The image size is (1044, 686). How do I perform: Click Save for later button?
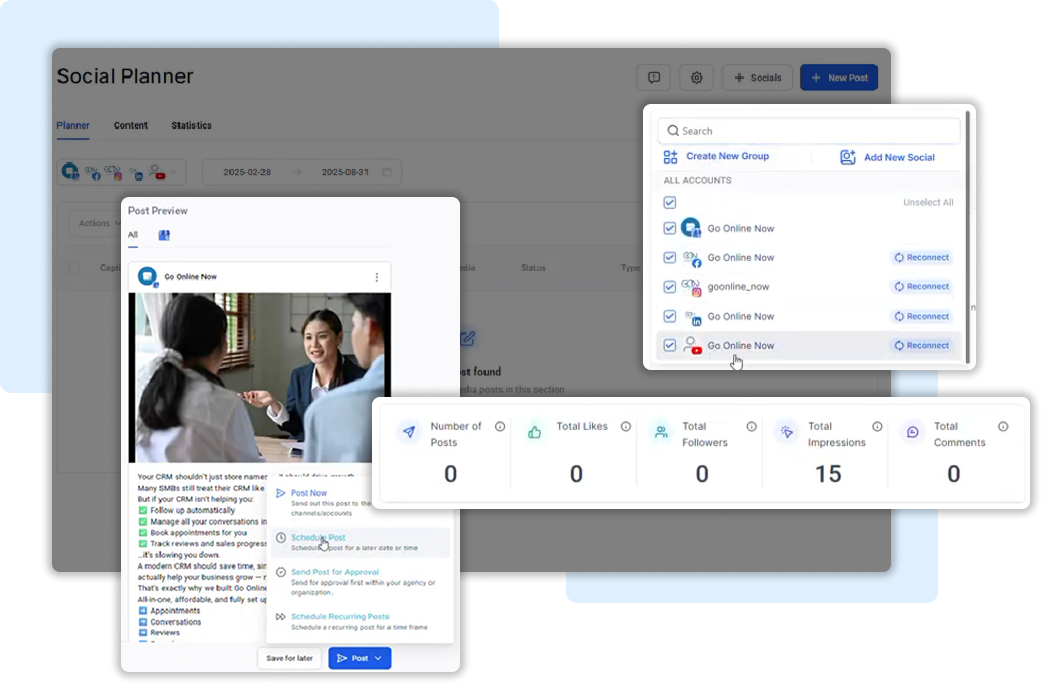point(289,658)
